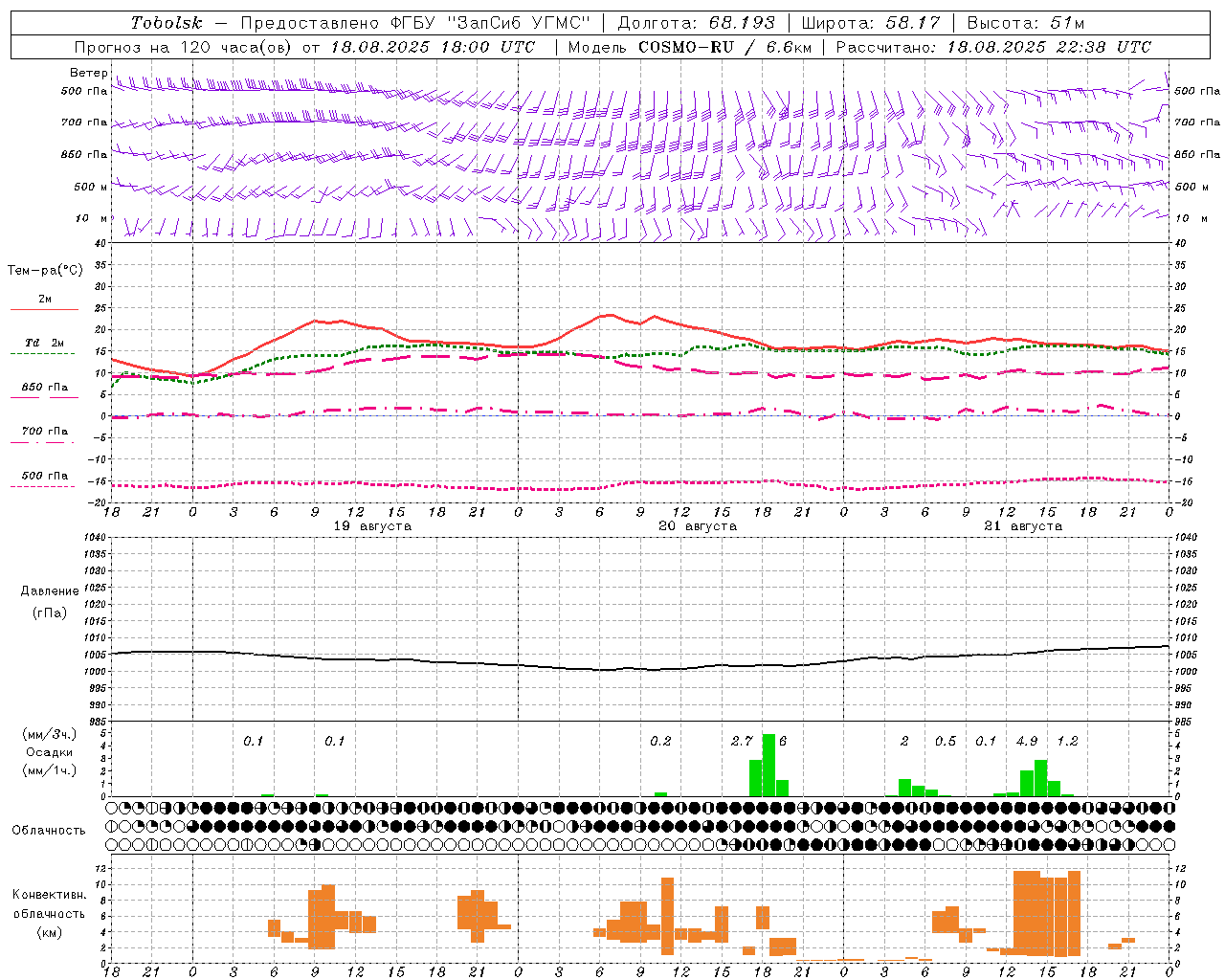Image resolution: width=1225 pixels, height=980 pixels.
Task: Click the "Td 2м" legend entry
Action: coord(45,343)
